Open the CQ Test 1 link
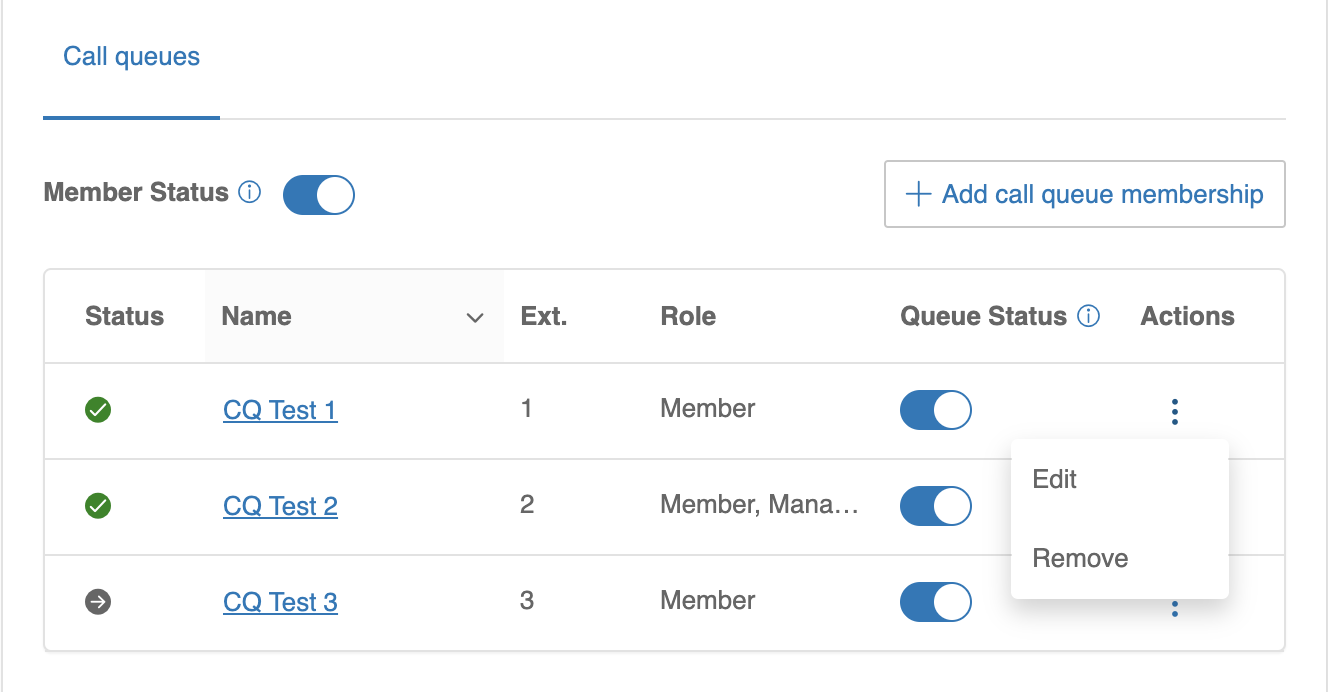The image size is (1328, 692). click(x=280, y=410)
